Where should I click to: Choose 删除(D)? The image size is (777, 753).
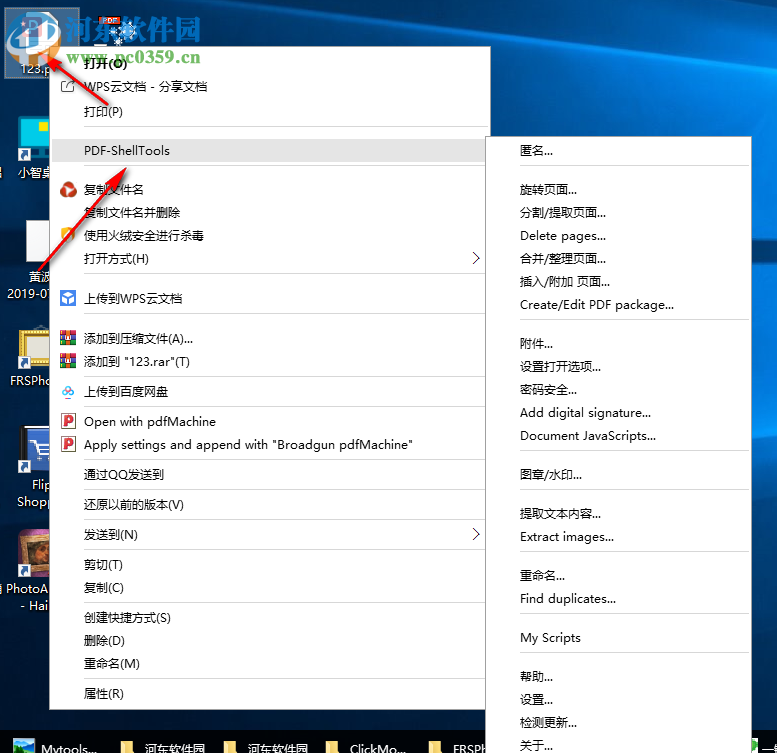(104, 641)
